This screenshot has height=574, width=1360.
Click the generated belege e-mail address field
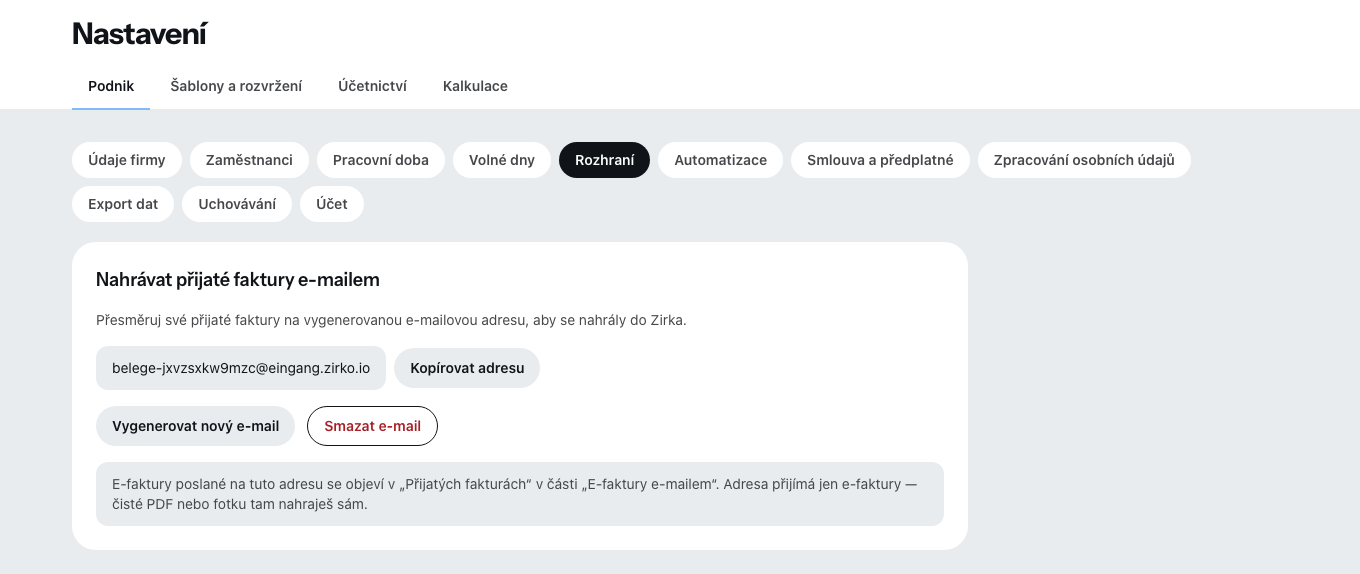pos(241,368)
